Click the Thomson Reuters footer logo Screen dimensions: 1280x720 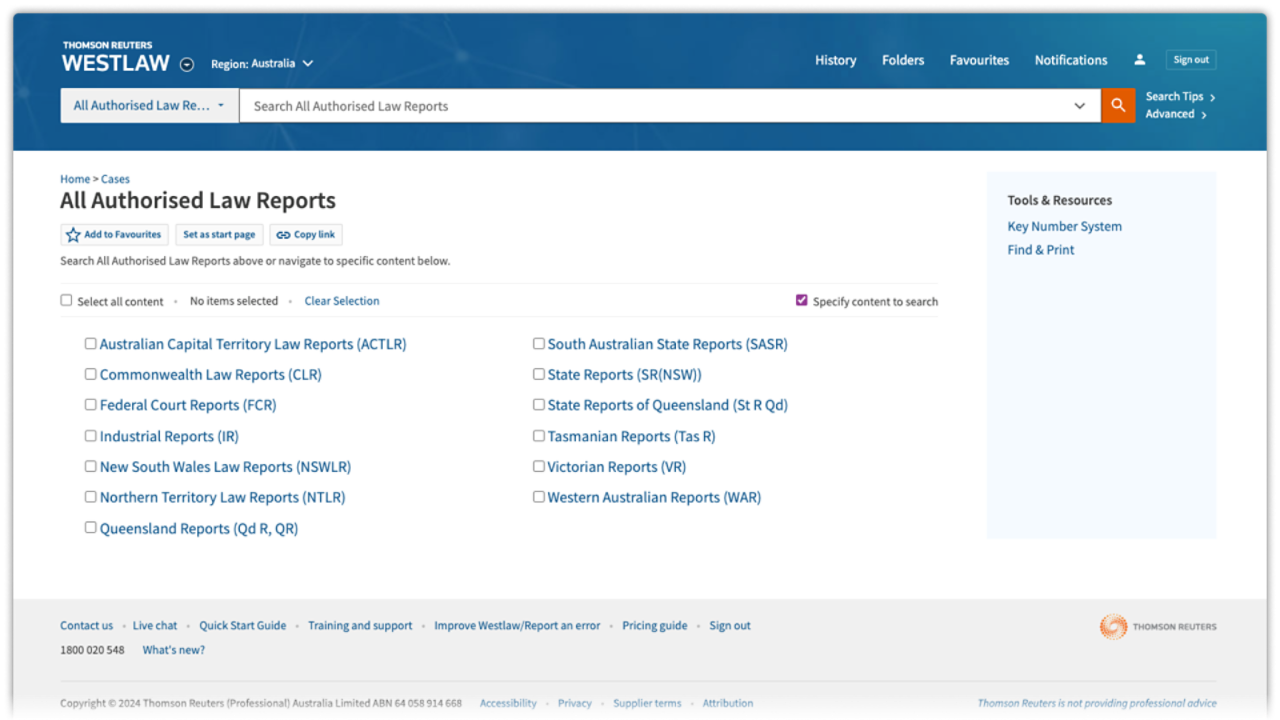pyautogui.click(x=1158, y=627)
